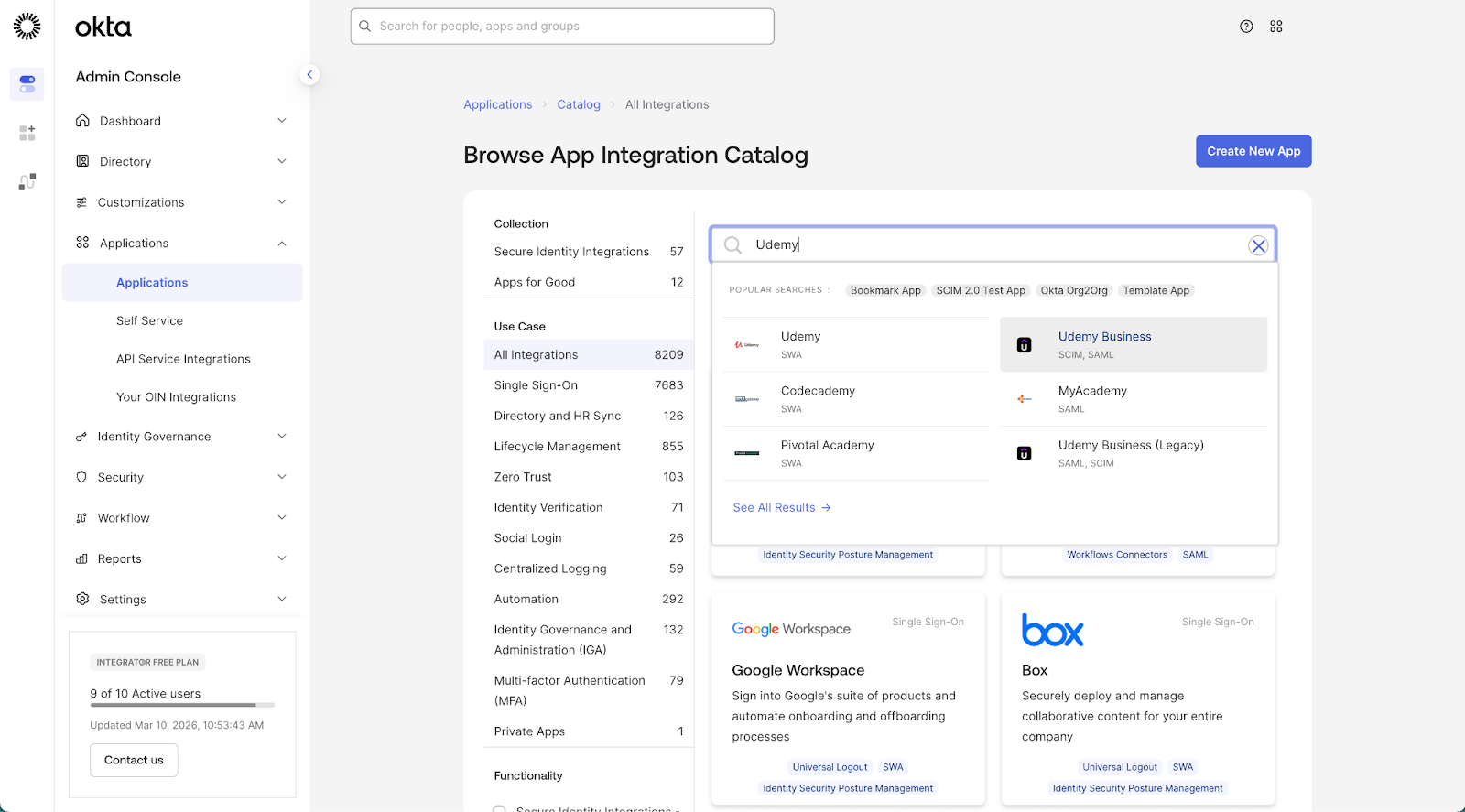
Task: Go to Catalog breadcrumb link
Action: (579, 104)
